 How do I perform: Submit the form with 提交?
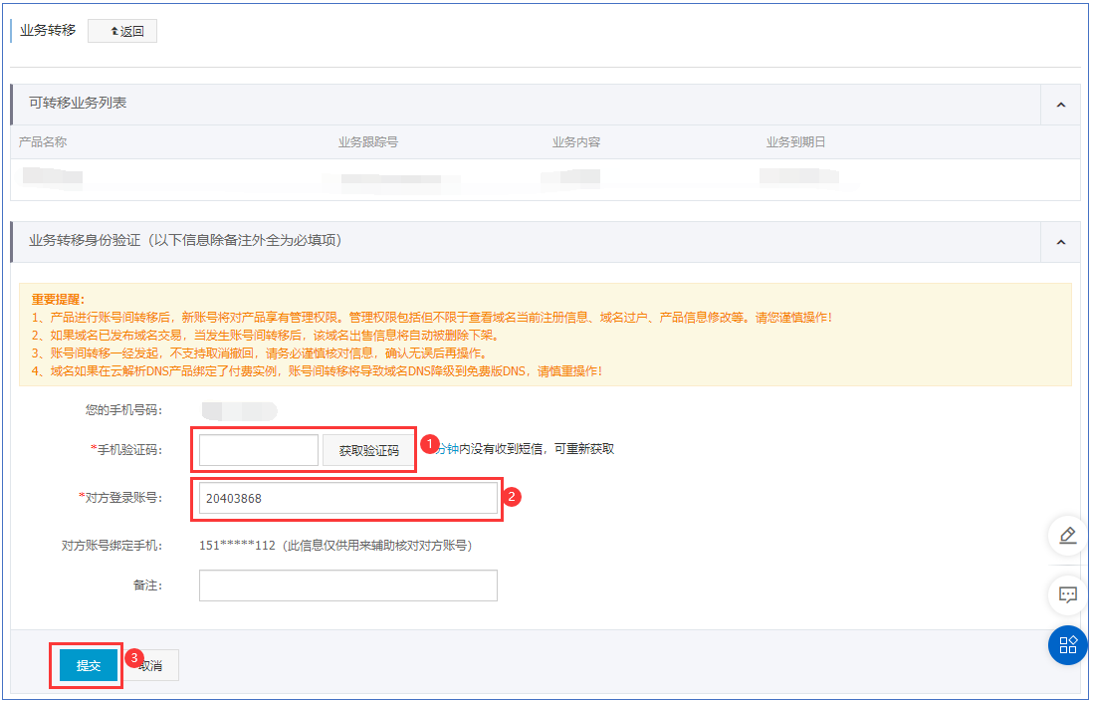coord(88,666)
